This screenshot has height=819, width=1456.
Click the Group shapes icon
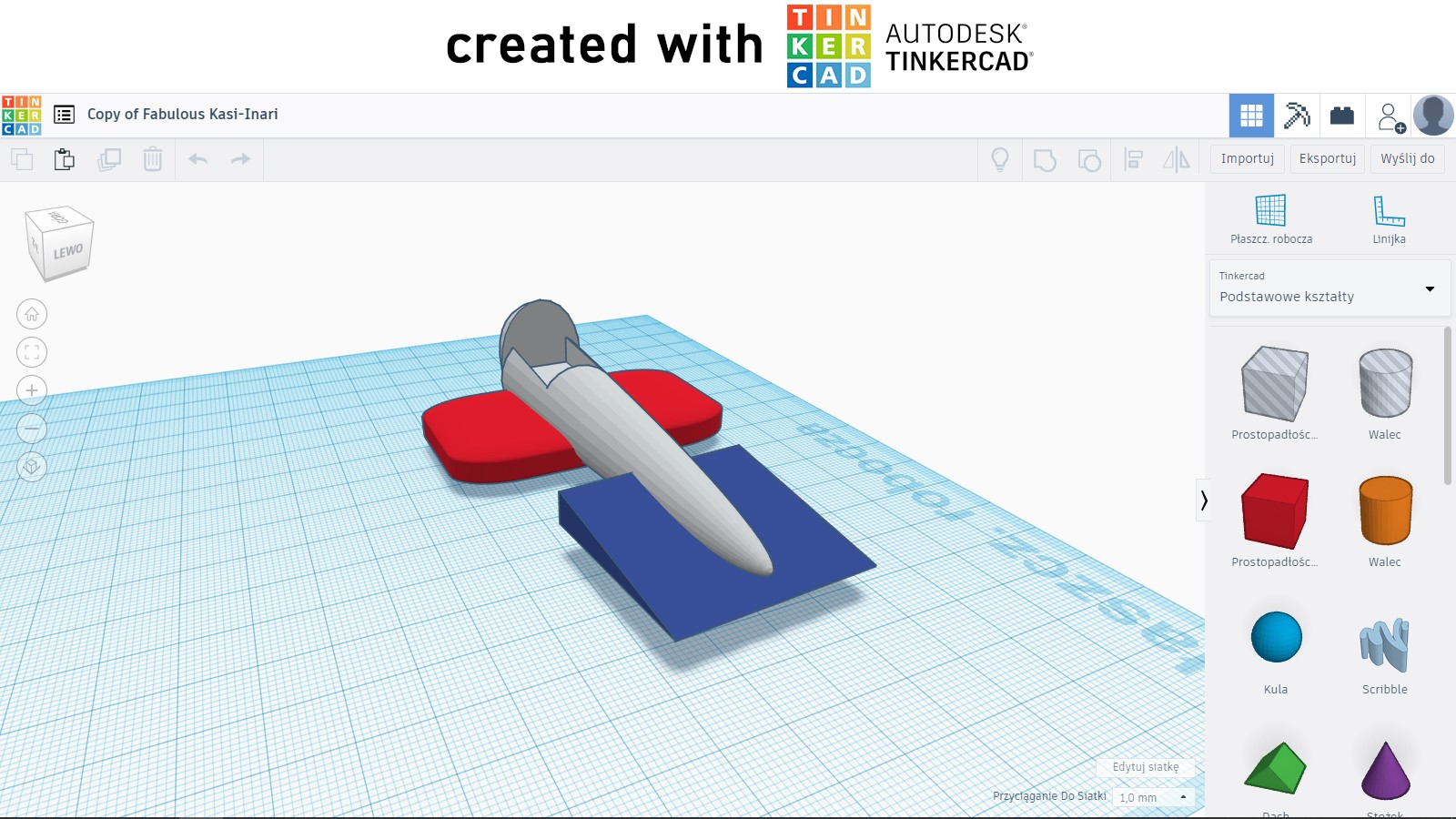1045,160
